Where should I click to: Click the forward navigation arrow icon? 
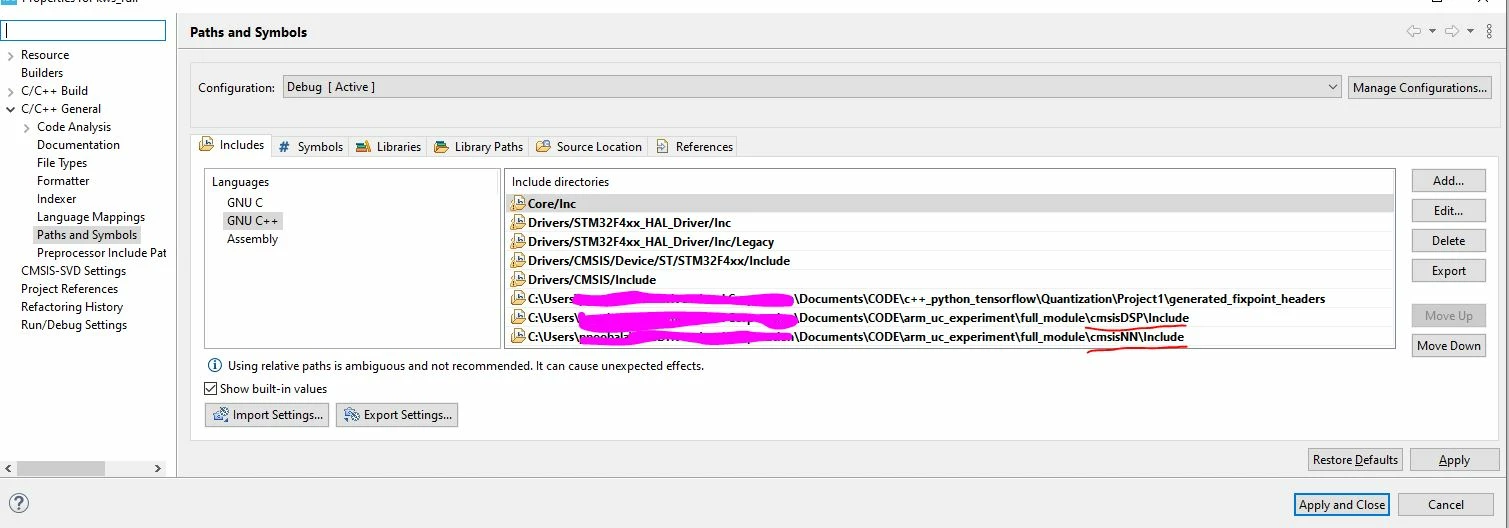point(1451,31)
